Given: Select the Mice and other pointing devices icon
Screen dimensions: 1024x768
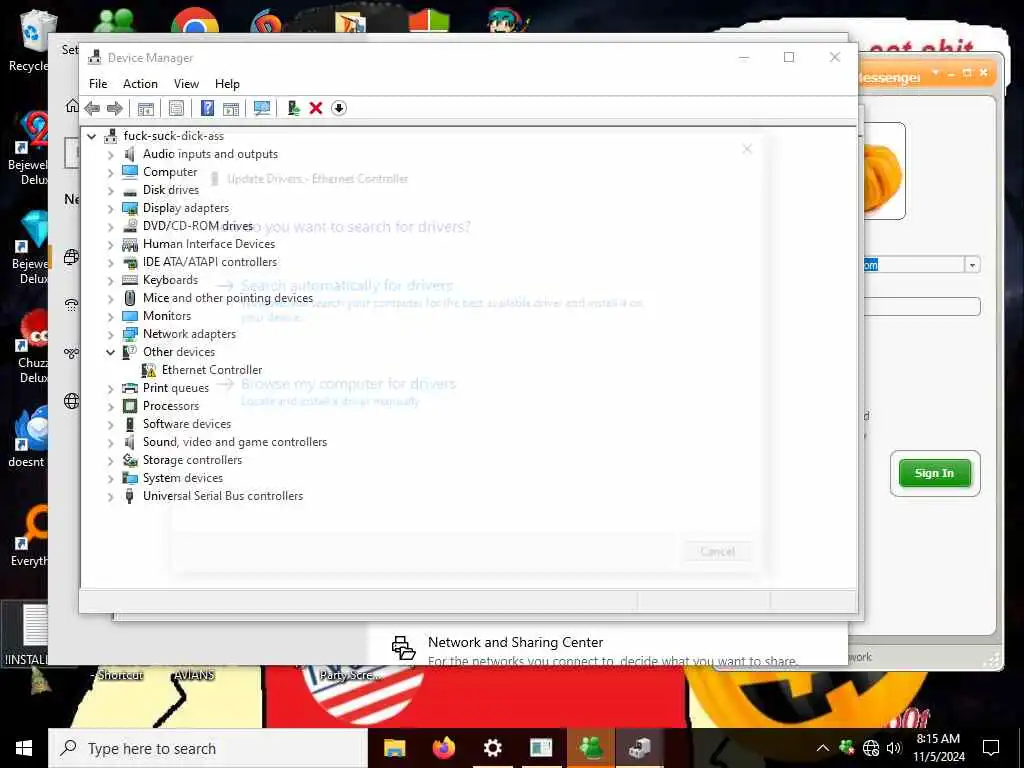Looking at the screenshot, I should pos(130,298).
